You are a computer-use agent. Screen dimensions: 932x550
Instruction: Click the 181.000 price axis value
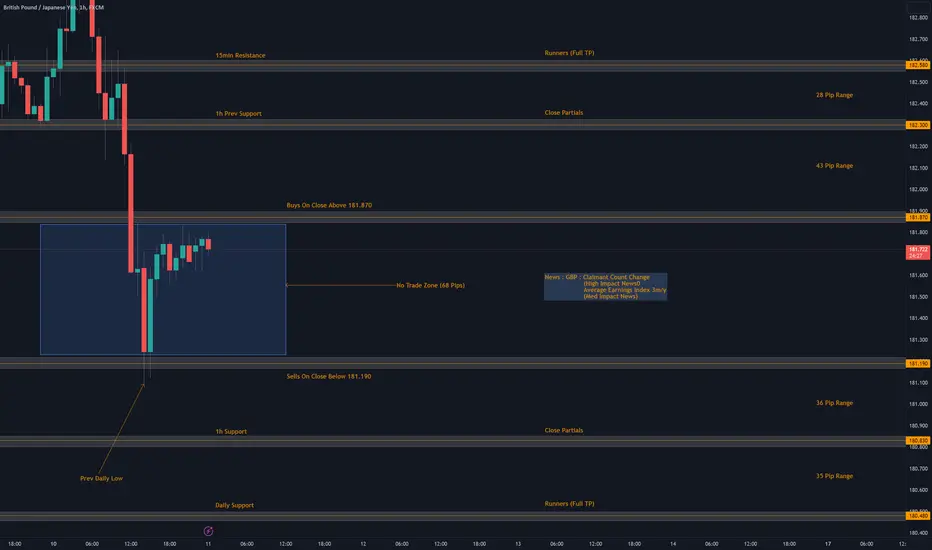point(918,404)
